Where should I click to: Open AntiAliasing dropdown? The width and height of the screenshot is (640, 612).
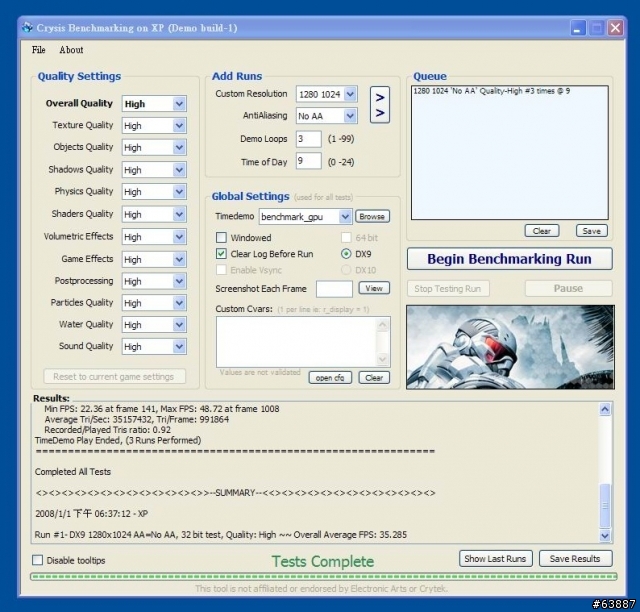(x=350, y=116)
